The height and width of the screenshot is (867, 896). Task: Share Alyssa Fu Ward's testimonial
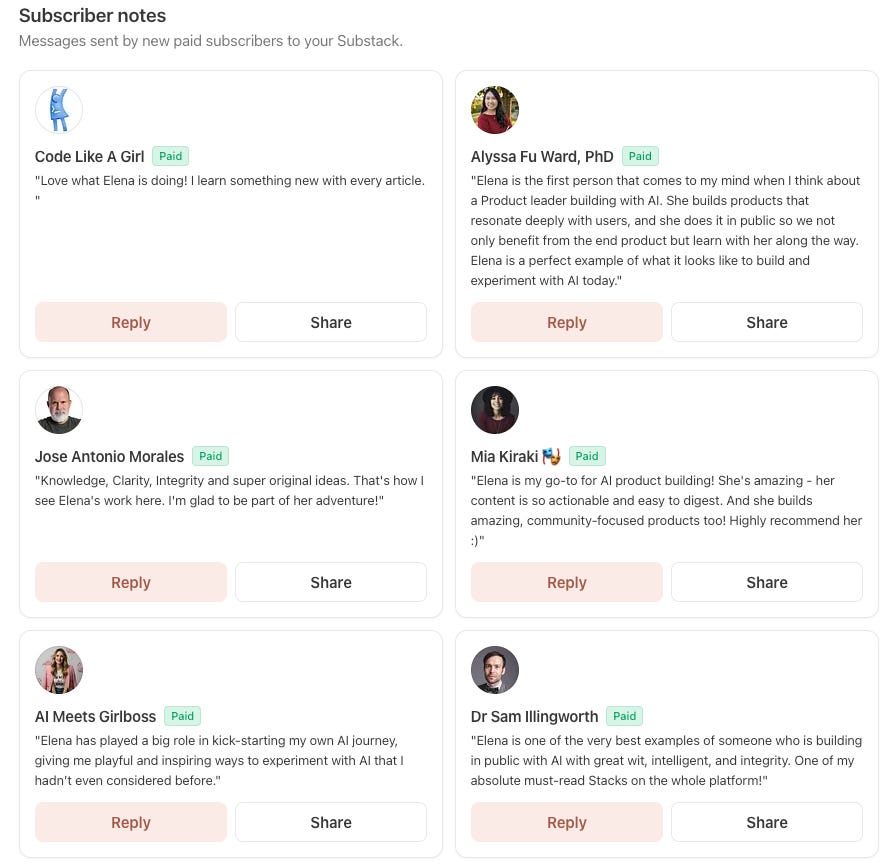point(767,322)
